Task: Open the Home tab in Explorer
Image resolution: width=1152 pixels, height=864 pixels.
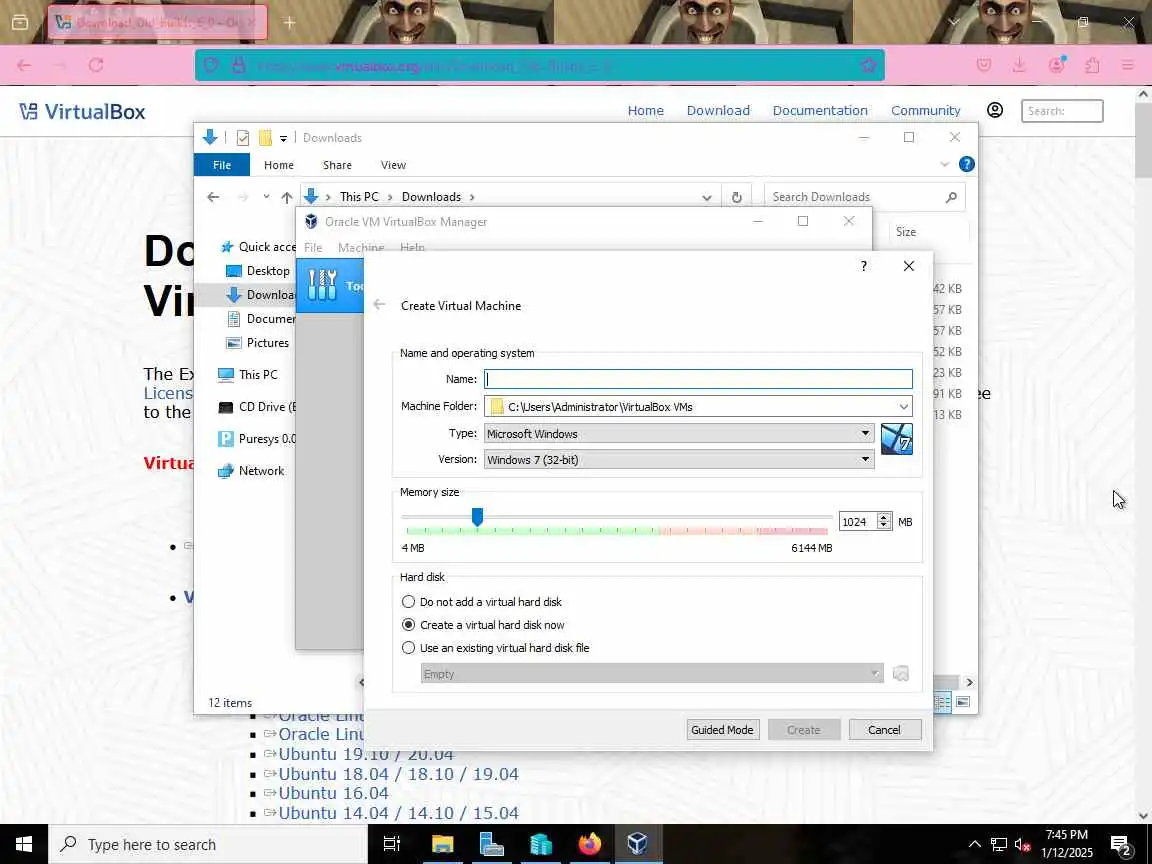Action: click(278, 165)
